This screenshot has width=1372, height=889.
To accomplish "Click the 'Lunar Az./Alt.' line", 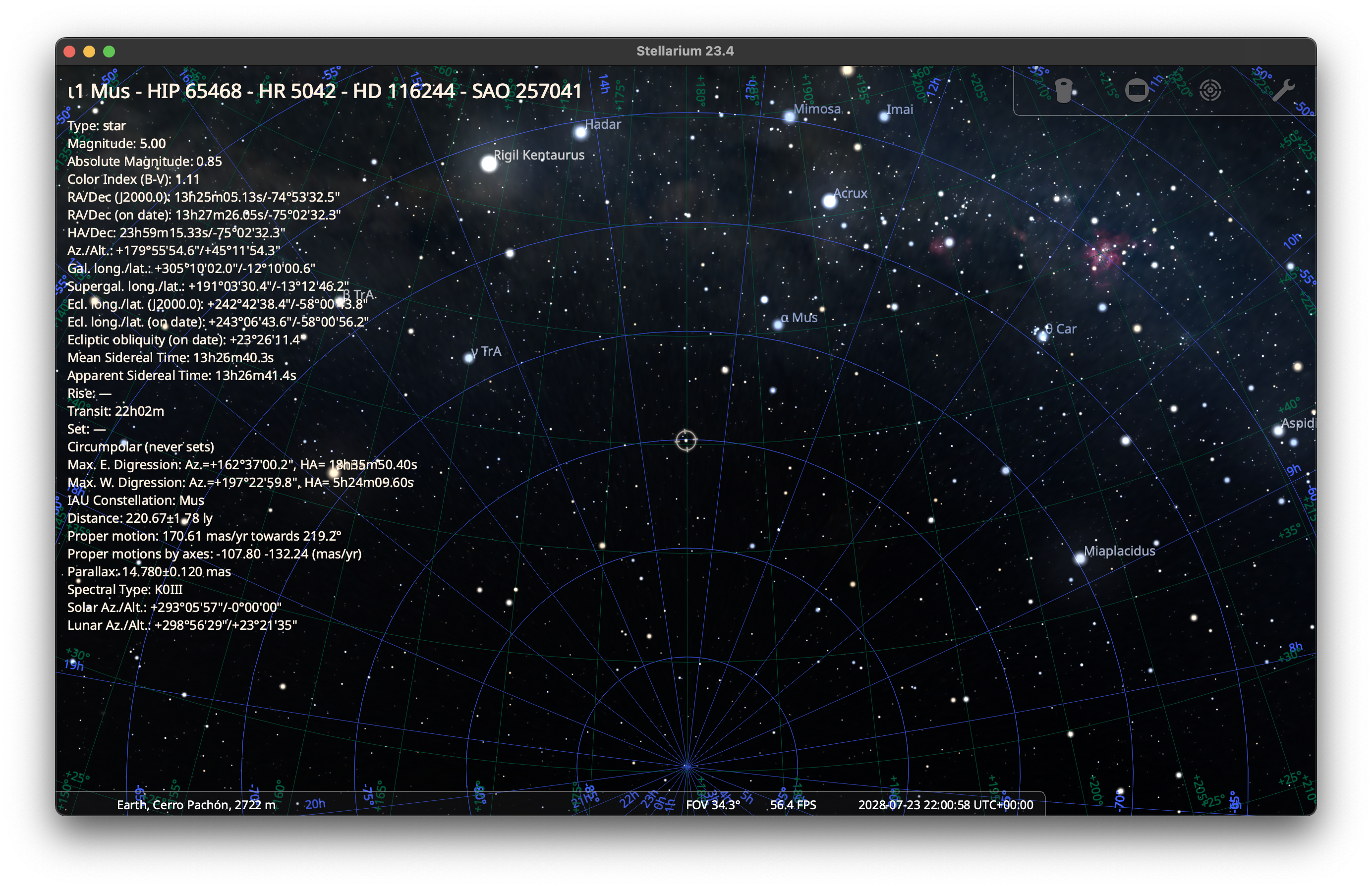I will (x=182, y=626).
